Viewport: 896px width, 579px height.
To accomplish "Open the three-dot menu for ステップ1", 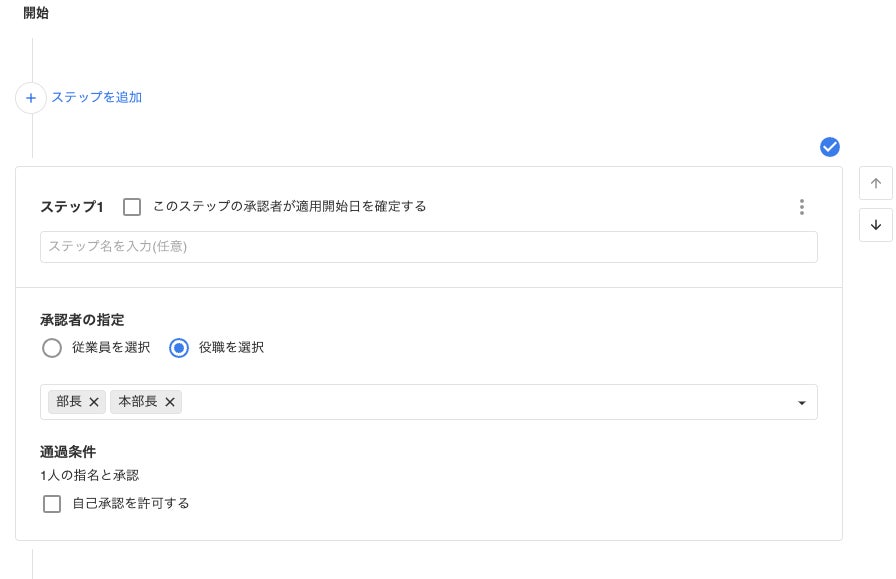I will click(801, 207).
